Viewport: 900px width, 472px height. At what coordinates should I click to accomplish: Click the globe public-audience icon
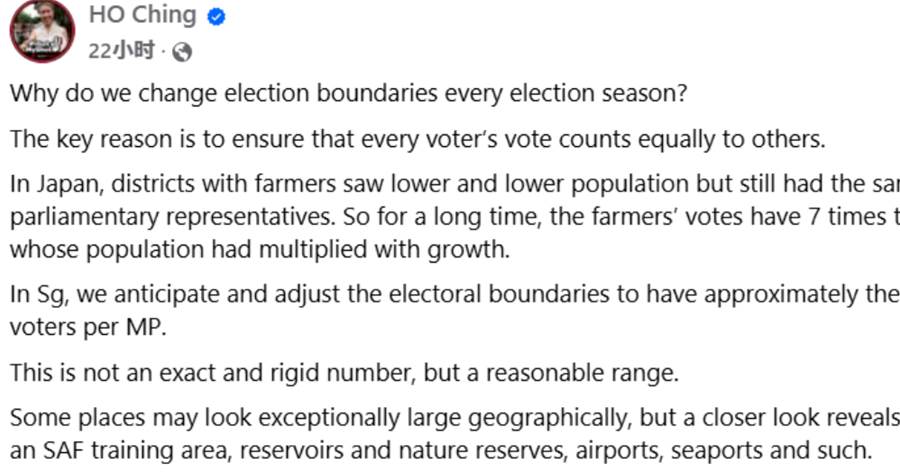pos(182,51)
